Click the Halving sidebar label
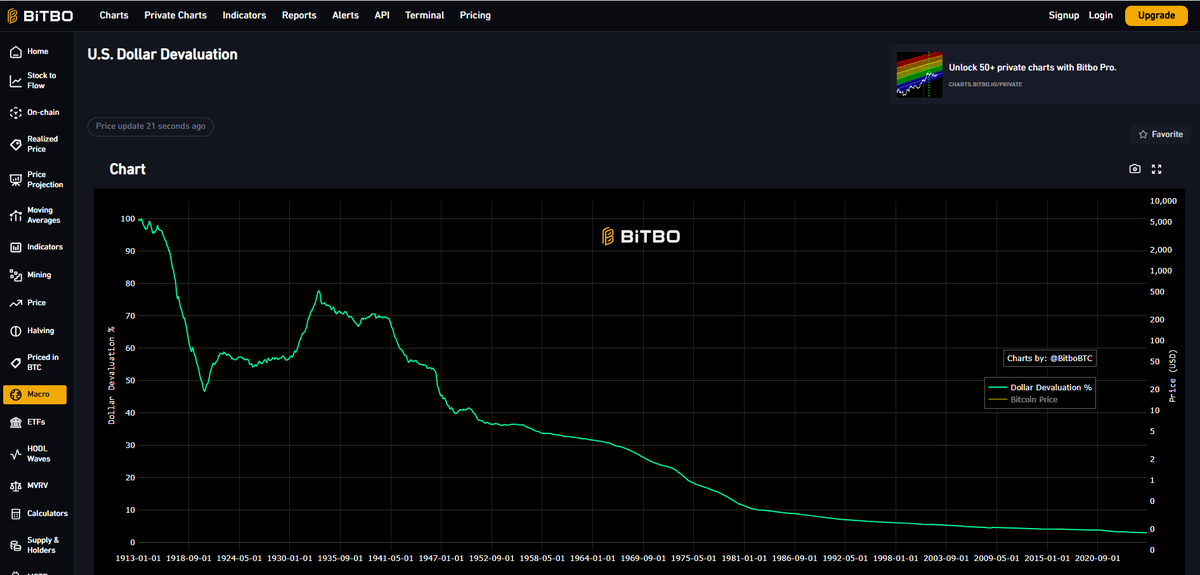The width and height of the screenshot is (1200, 575). pyautogui.click(x=41, y=331)
